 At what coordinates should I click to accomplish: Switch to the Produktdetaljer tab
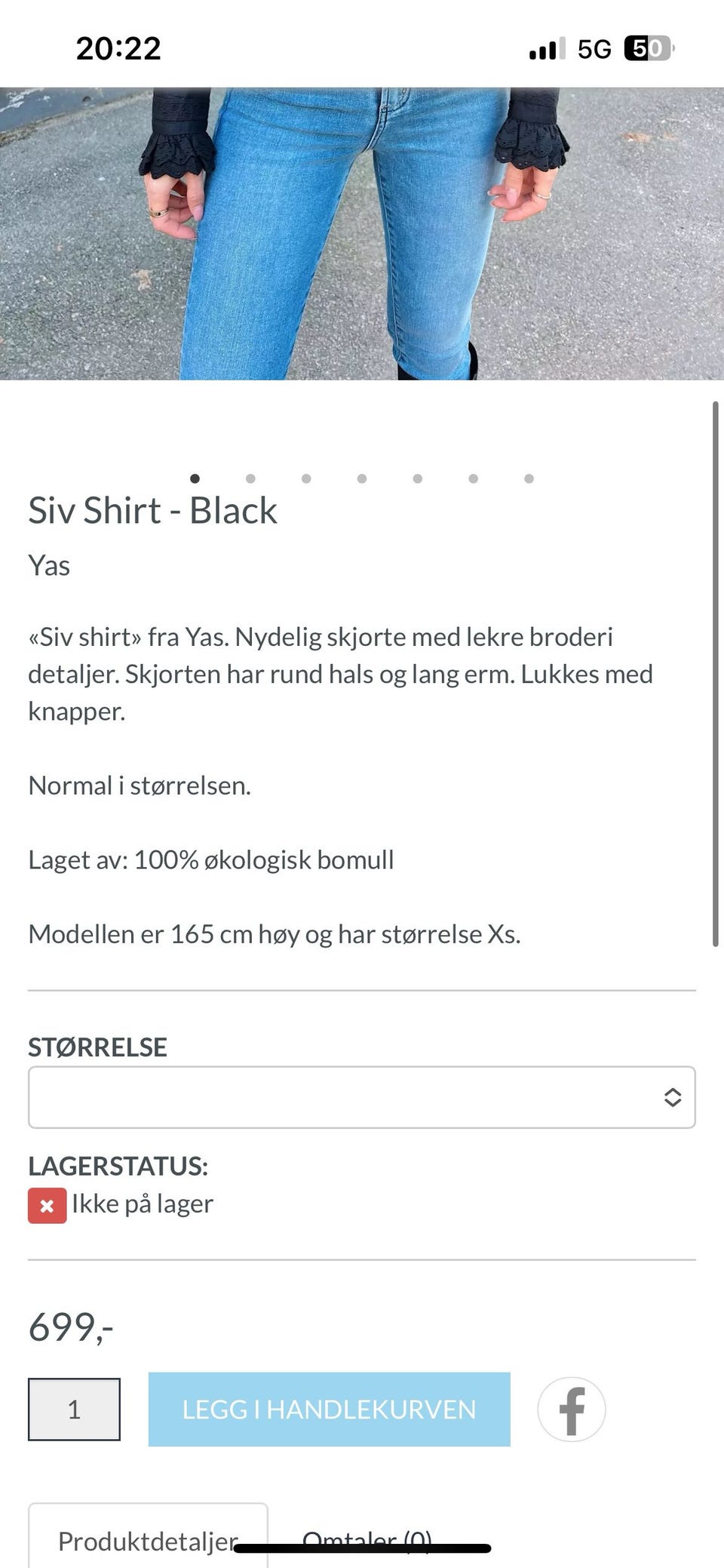tap(148, 1540)
